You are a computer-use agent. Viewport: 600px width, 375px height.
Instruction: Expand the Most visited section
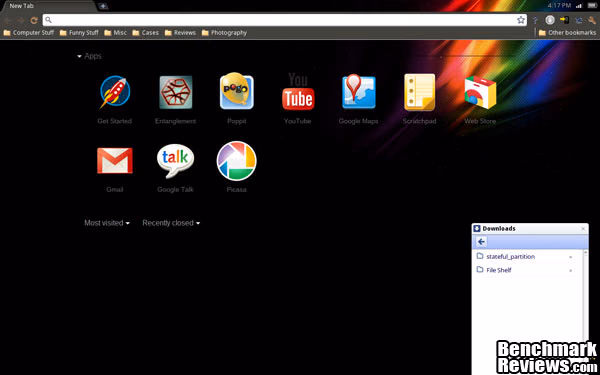click(107, 223)
